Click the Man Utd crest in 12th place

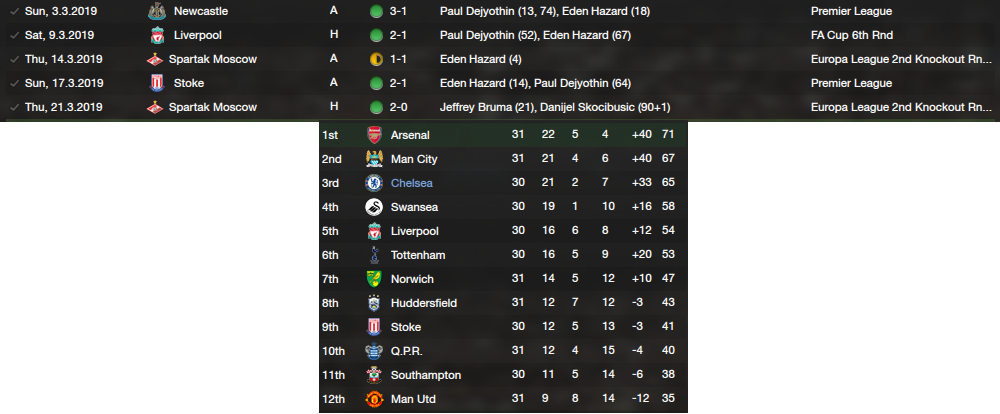click(374, 399)
